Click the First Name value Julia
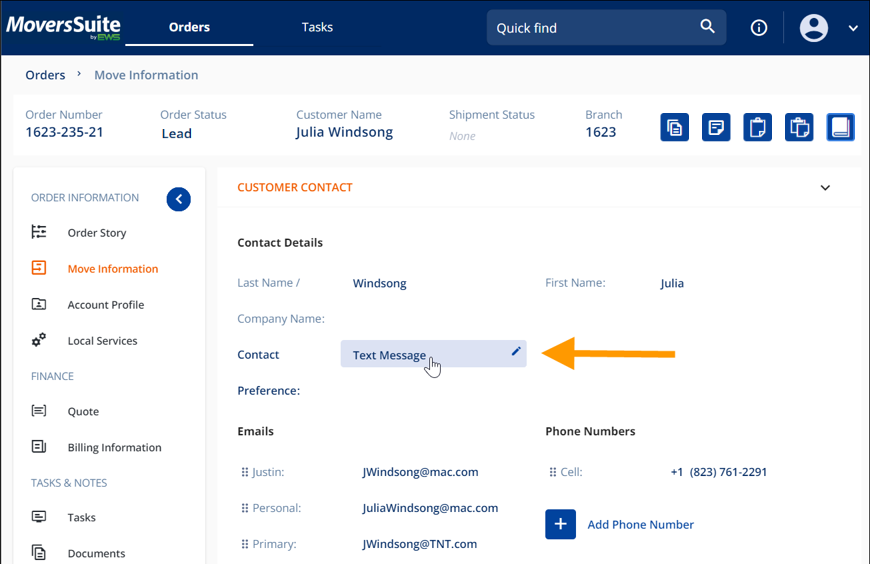 click(x=672, y=283)
